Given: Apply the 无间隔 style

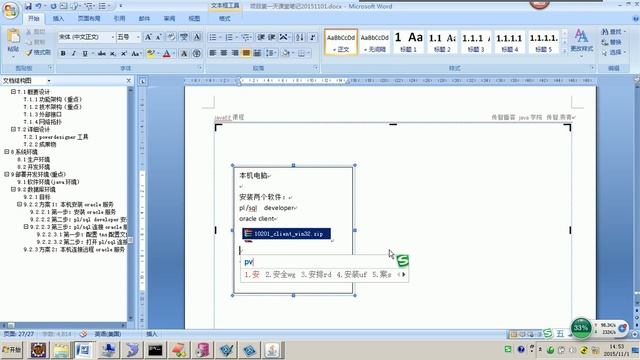Looking at the screenshot, I should point(374,42).
